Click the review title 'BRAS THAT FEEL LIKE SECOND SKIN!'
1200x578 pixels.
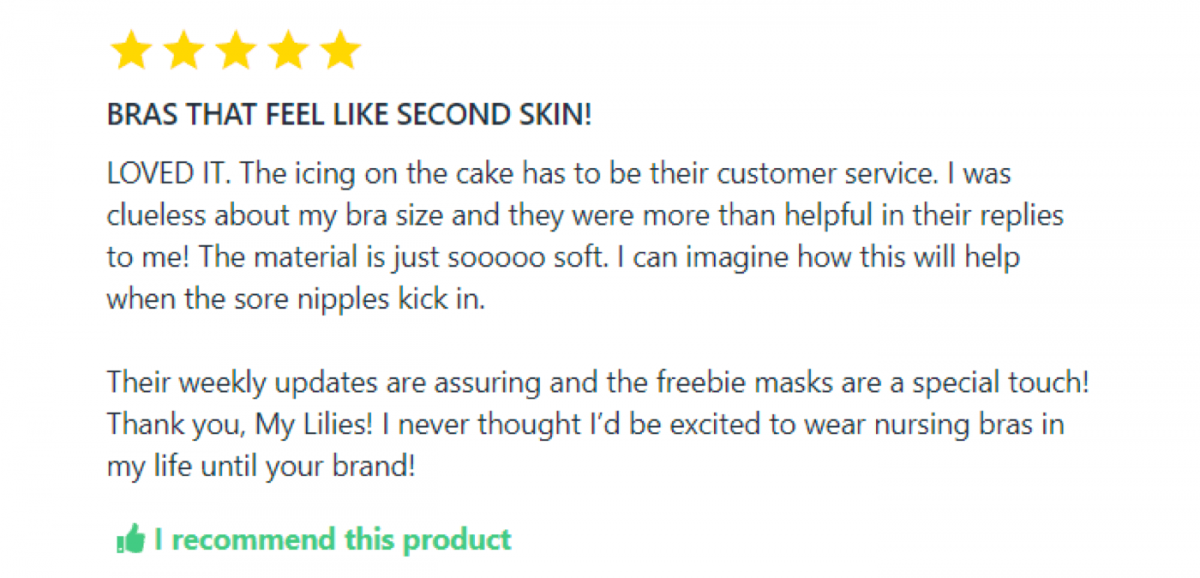click(349, 115)
